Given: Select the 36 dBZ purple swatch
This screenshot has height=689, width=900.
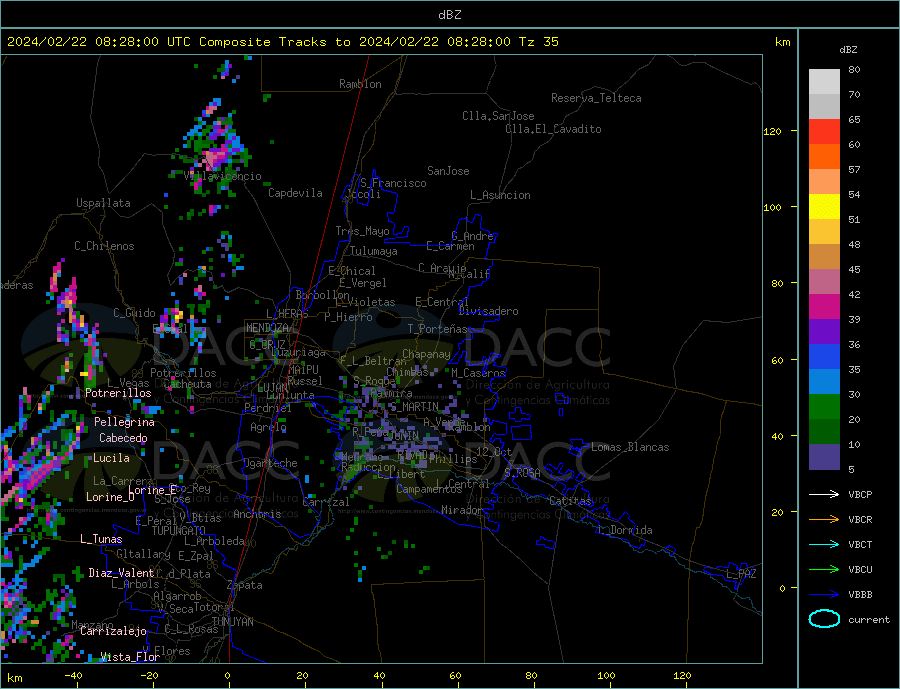Looking at the screenshot, I should tap(824, 332).
